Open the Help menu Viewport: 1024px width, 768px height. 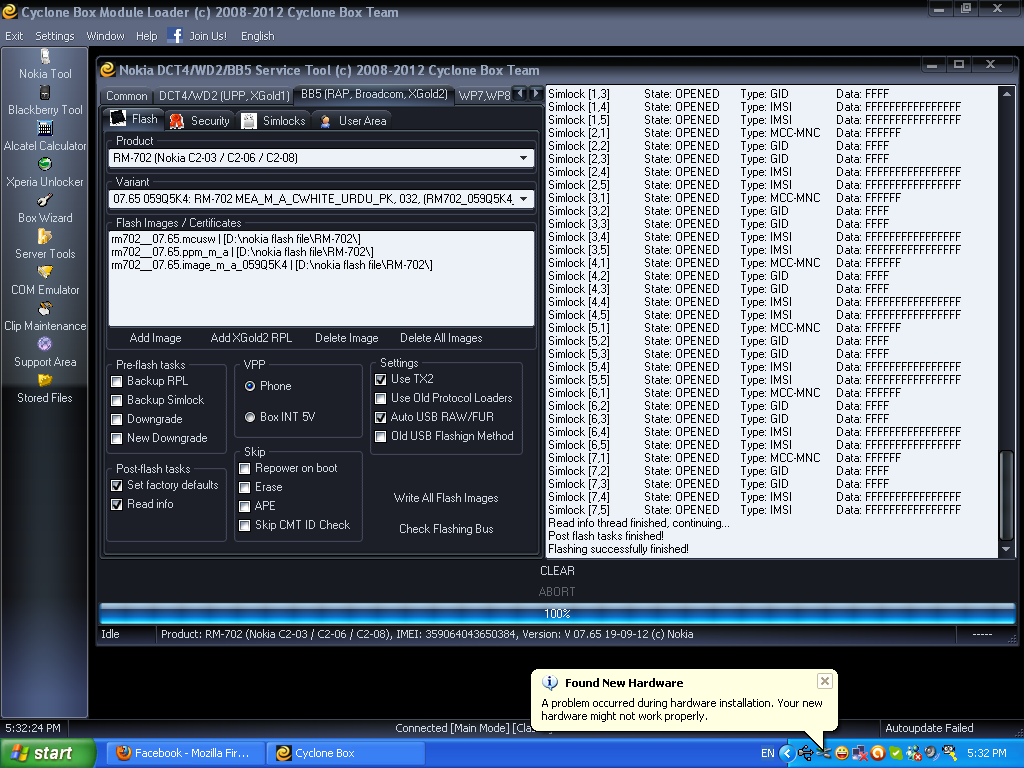(146, 36)
